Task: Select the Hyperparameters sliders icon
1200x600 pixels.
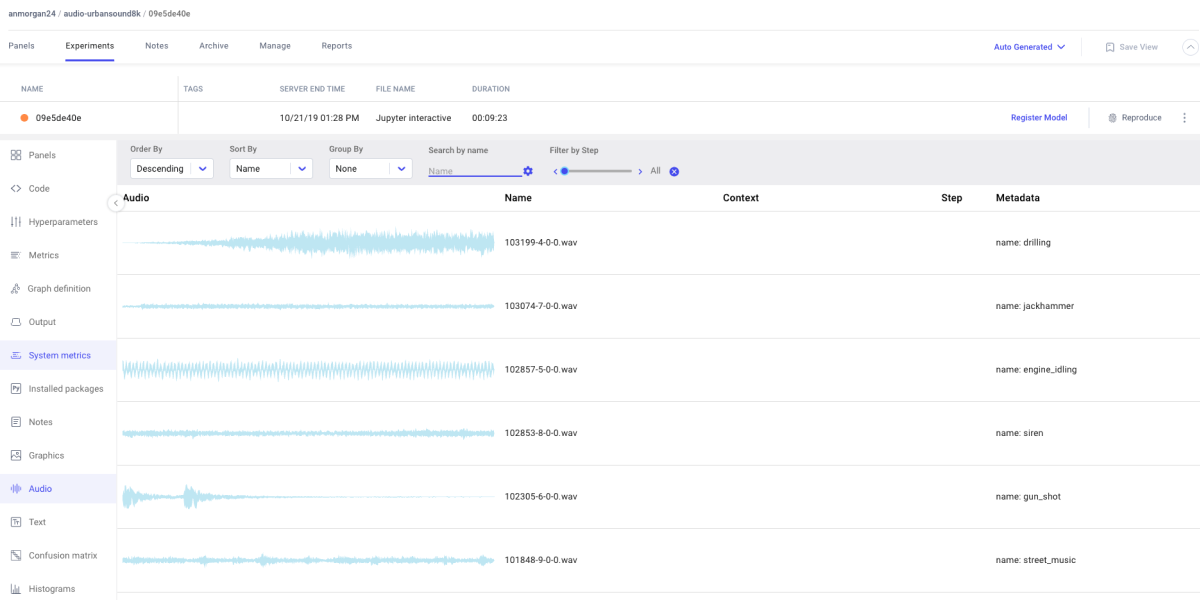Action: point(16,222)
